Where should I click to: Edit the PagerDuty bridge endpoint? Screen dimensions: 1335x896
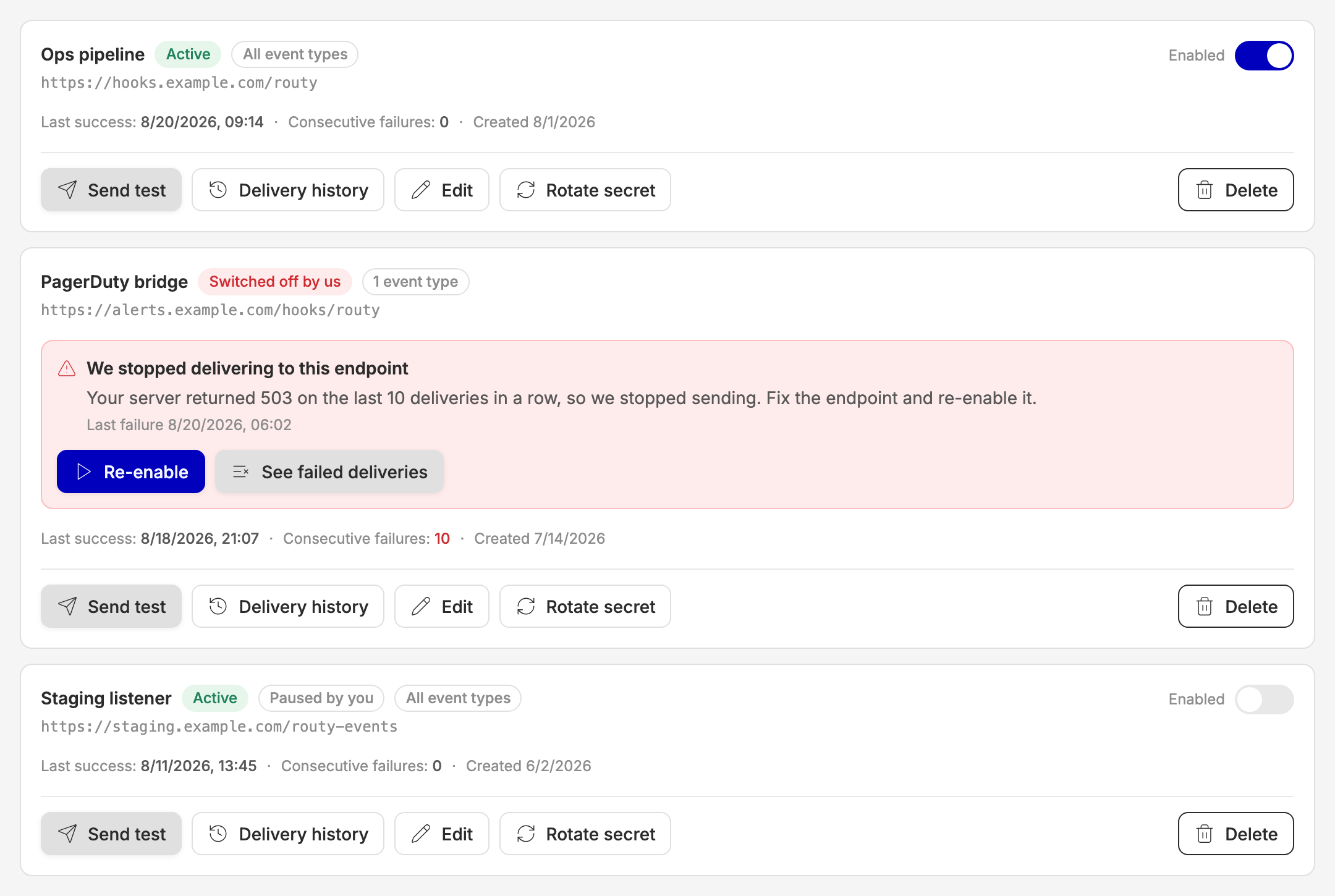coord(442,606)
